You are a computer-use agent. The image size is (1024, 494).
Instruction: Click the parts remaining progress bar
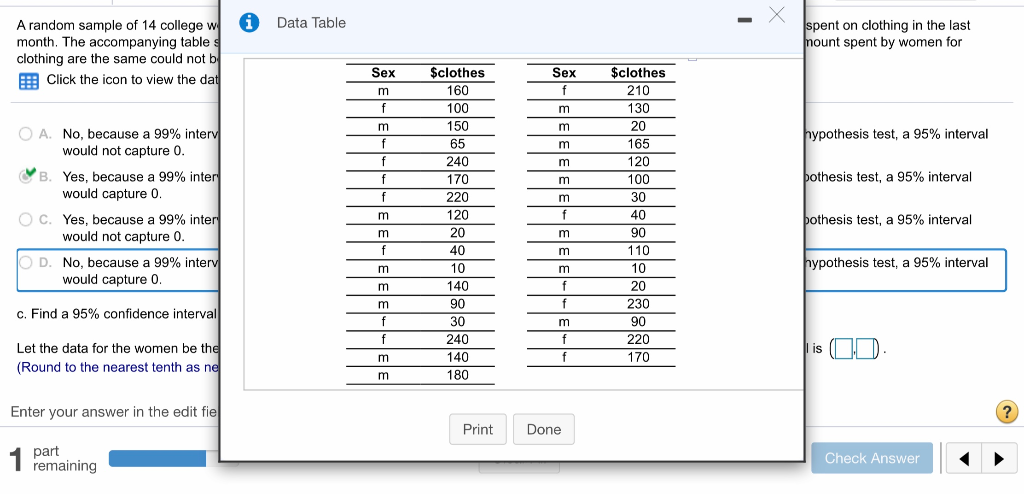pyautogui.click(x=163, y=459)
